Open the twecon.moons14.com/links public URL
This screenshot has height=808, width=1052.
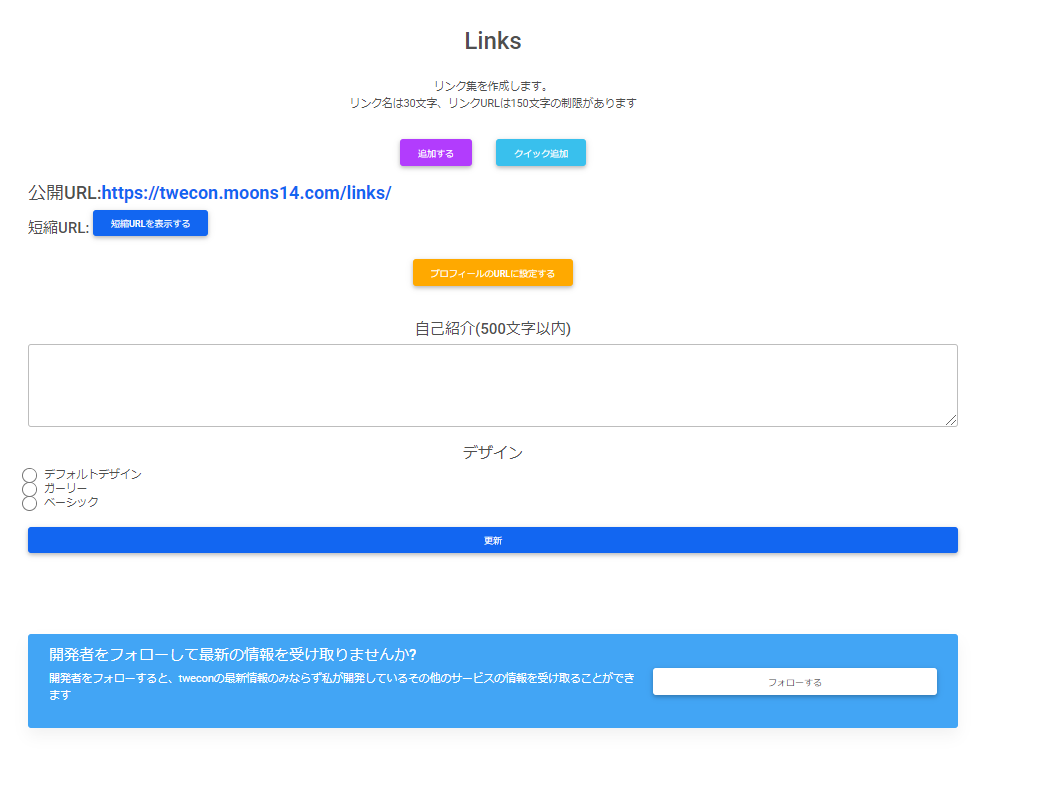246,193
